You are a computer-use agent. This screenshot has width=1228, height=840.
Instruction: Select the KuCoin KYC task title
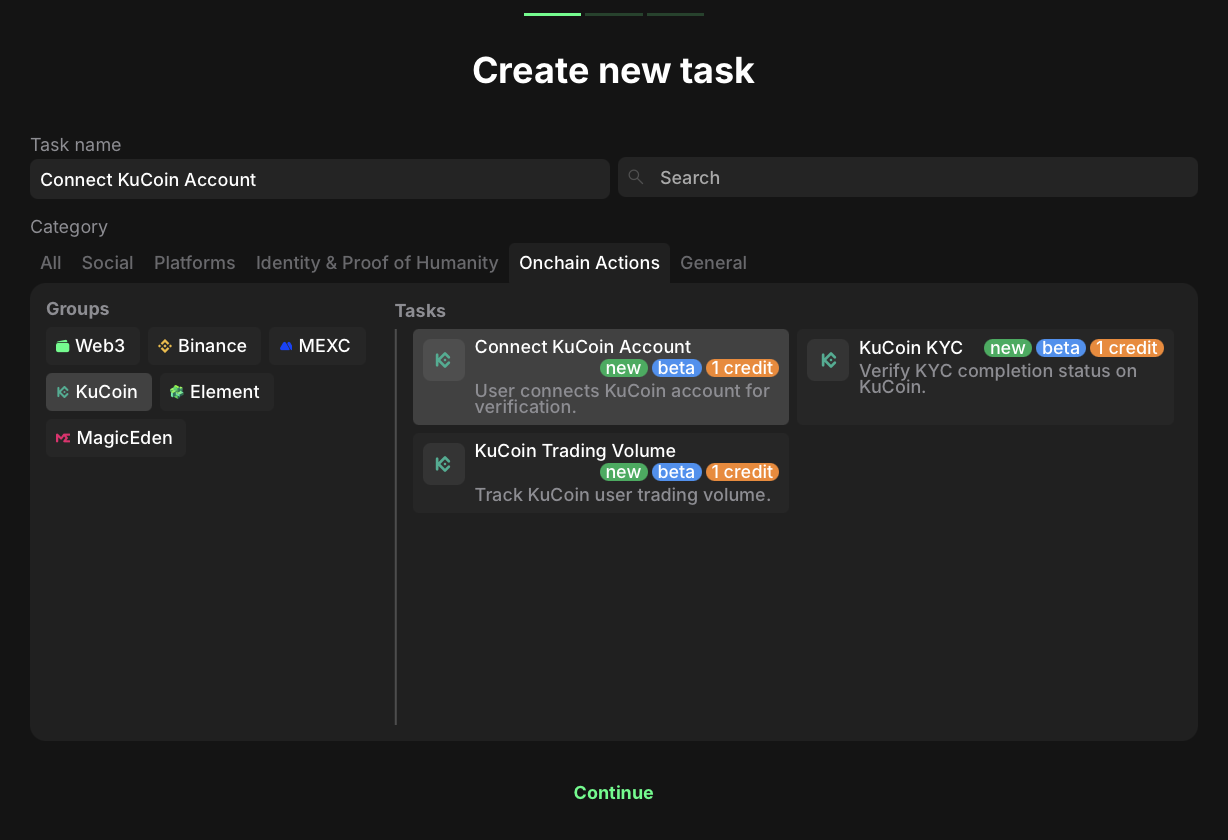(910, 348)
